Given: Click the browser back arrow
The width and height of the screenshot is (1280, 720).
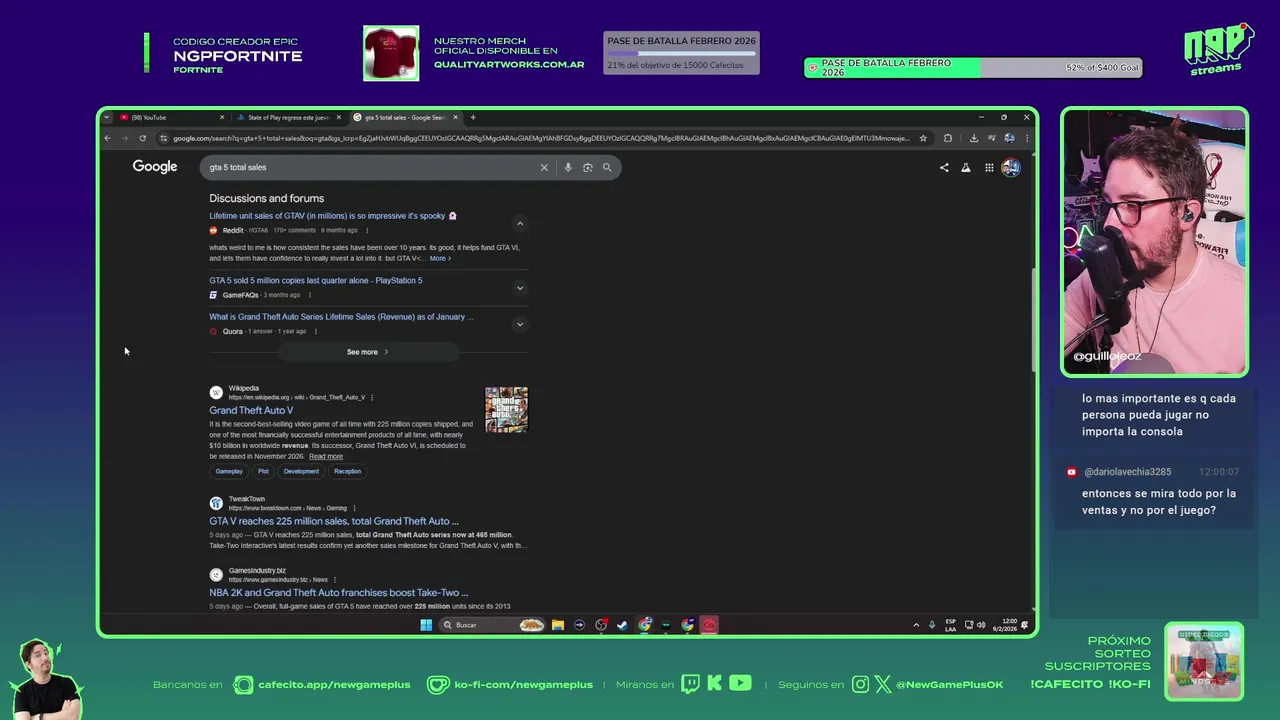Looking at the screenshot, I should click(x=108, y=138).
